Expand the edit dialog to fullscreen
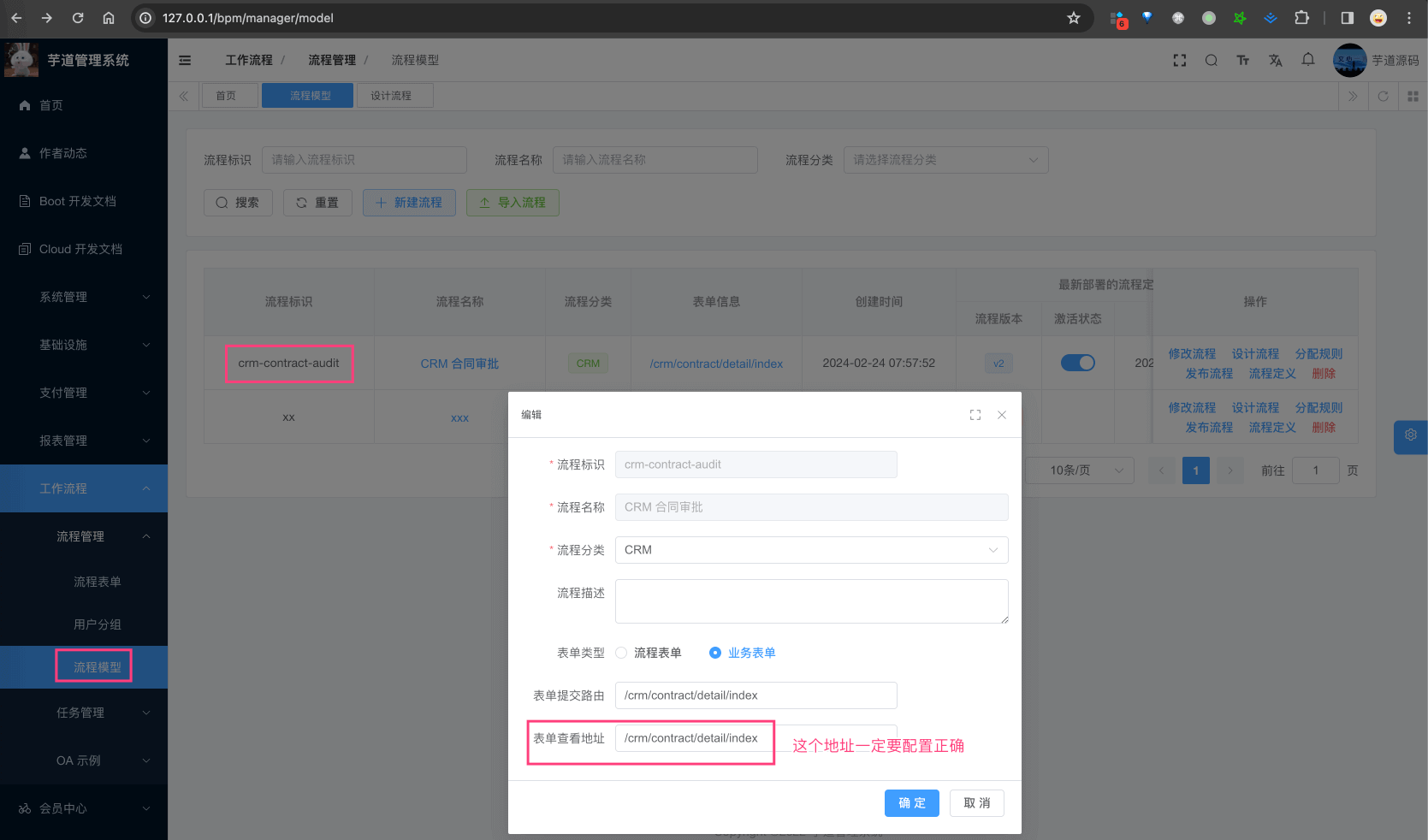 (x=975, y=414)
